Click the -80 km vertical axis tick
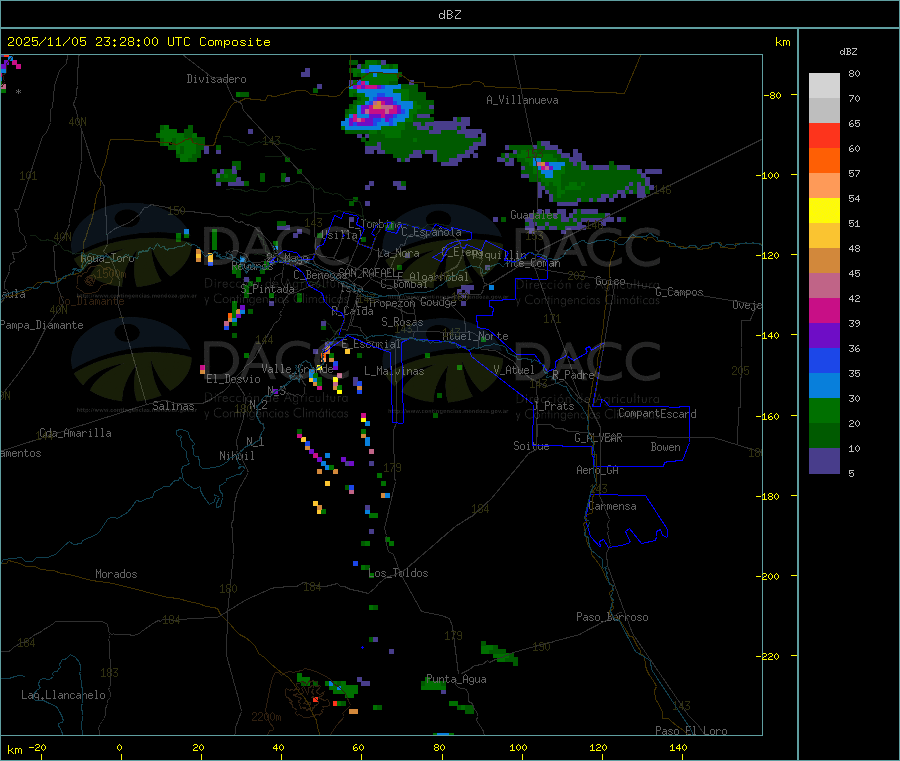Image resolution: width=900 pixels, height=761 pixels. tap(773, 95)
